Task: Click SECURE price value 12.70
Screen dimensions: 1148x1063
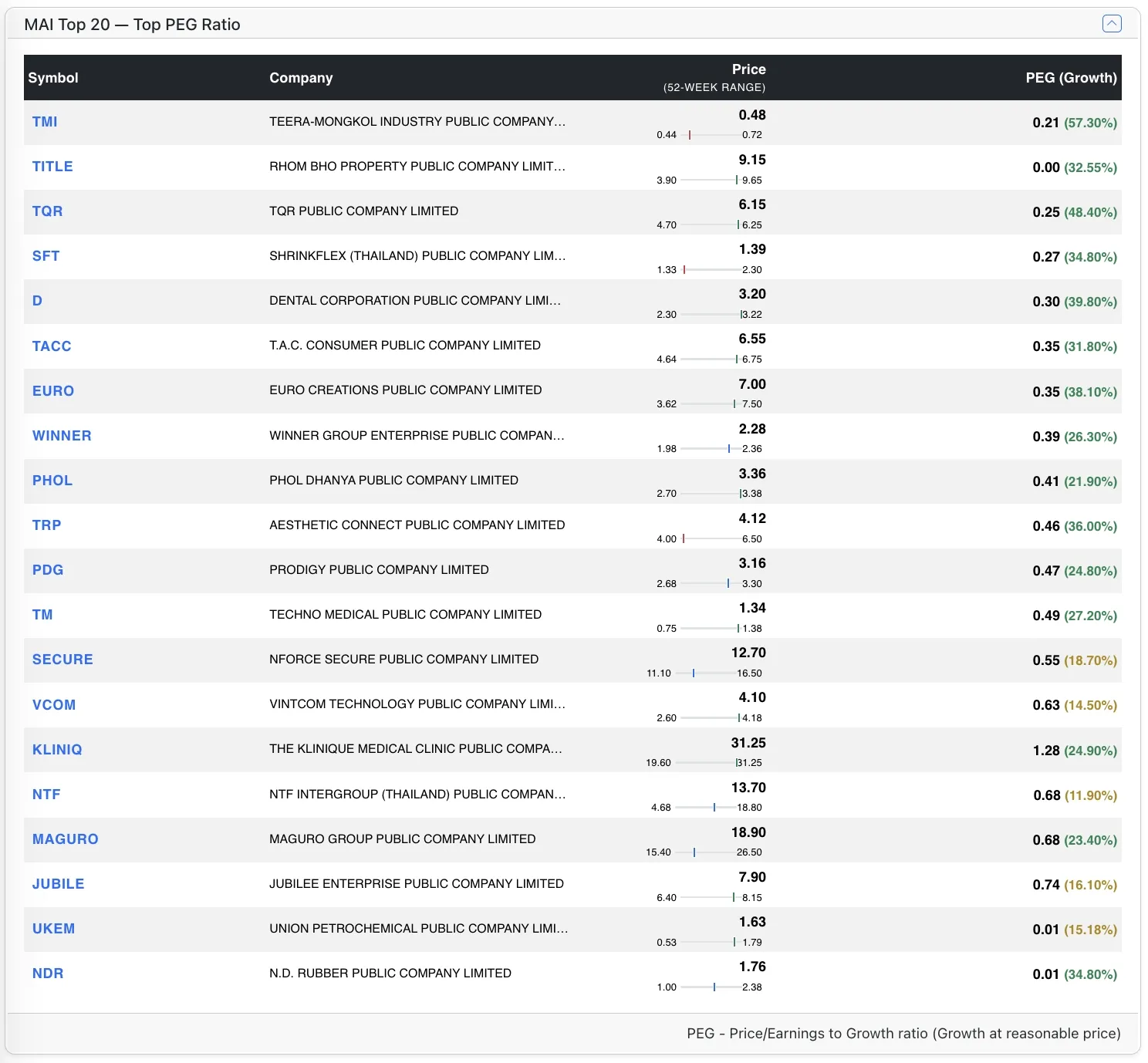Action: pyautogui.click(x=748, y=653)
